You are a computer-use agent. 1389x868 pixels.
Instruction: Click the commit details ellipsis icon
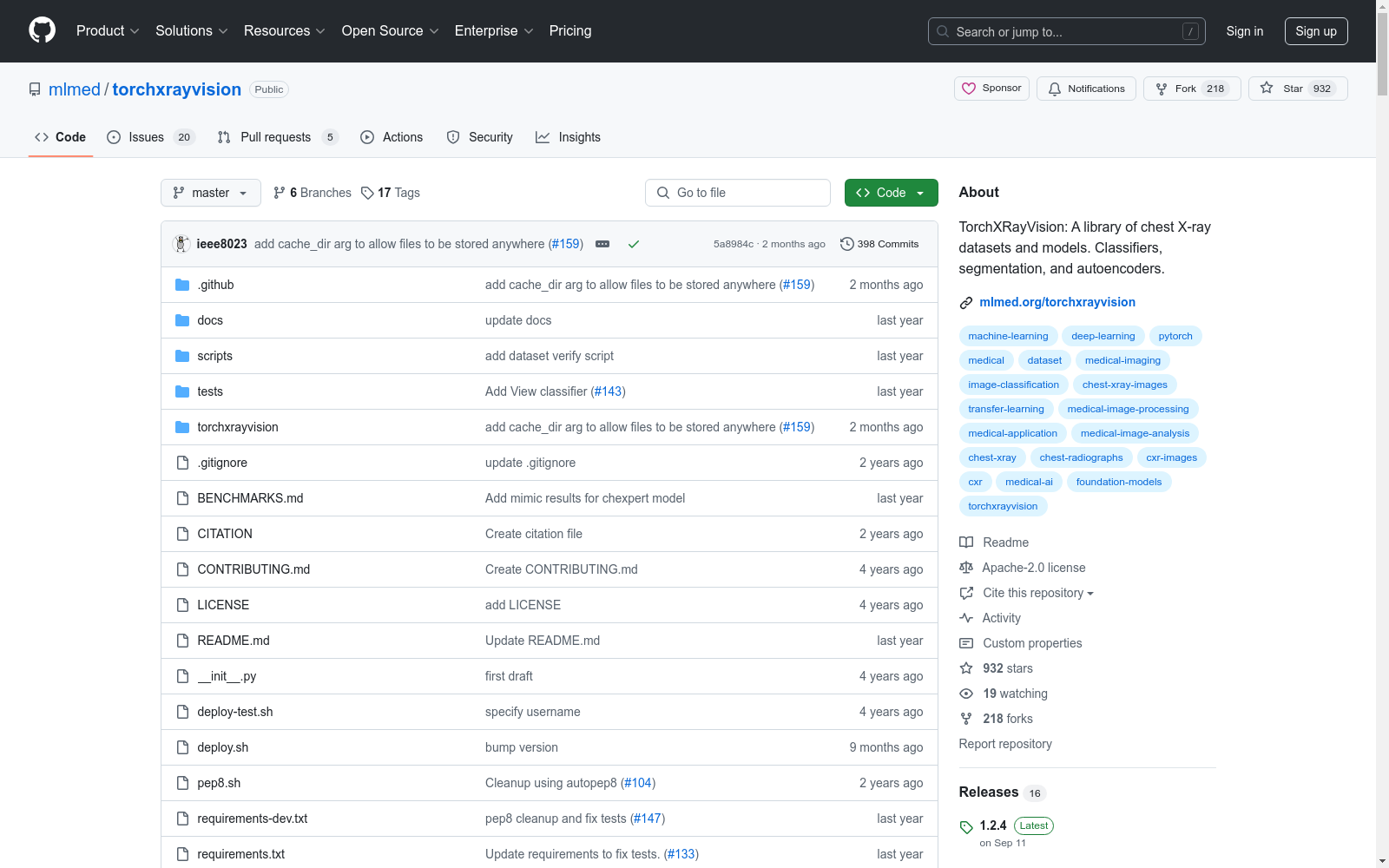pos(602,244)
